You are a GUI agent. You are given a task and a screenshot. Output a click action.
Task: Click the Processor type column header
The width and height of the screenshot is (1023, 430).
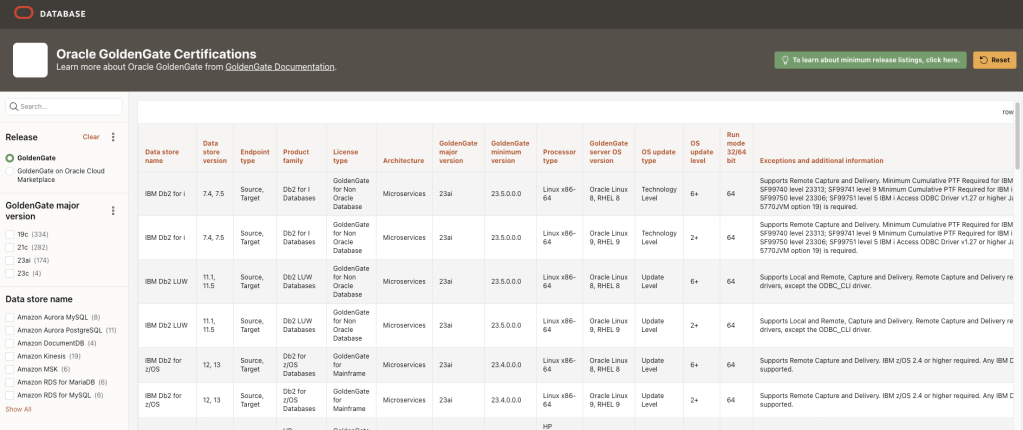tap(556, 154)
